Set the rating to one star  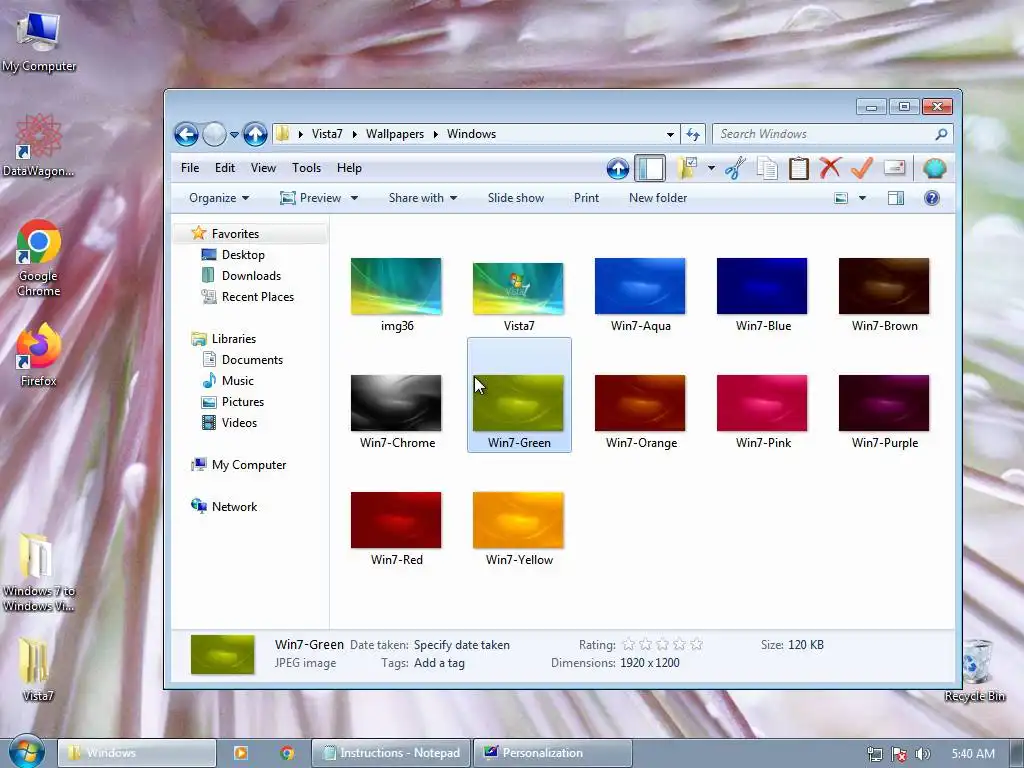628,645
